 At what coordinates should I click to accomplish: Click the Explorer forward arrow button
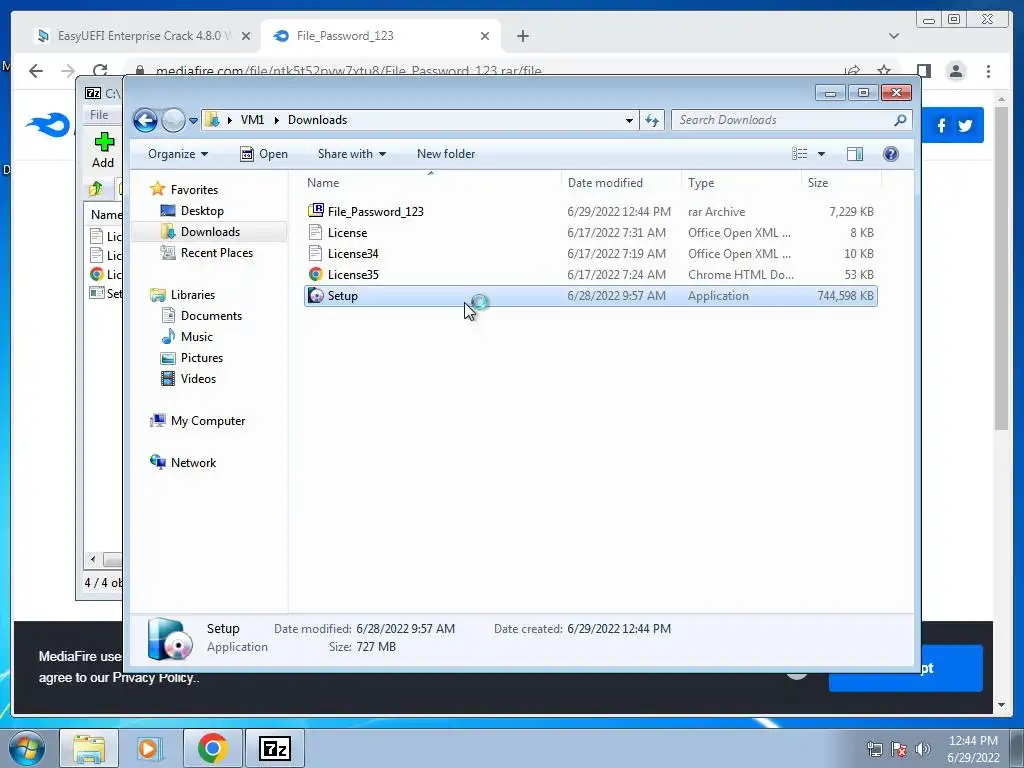(173, 120)
